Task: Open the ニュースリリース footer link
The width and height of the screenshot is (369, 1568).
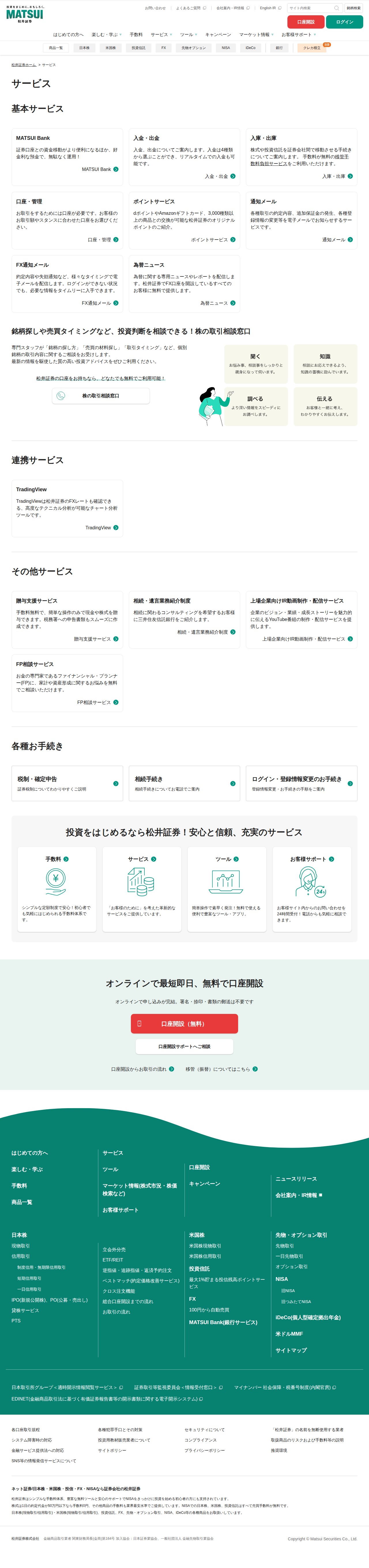Action: click(296, 1179)
